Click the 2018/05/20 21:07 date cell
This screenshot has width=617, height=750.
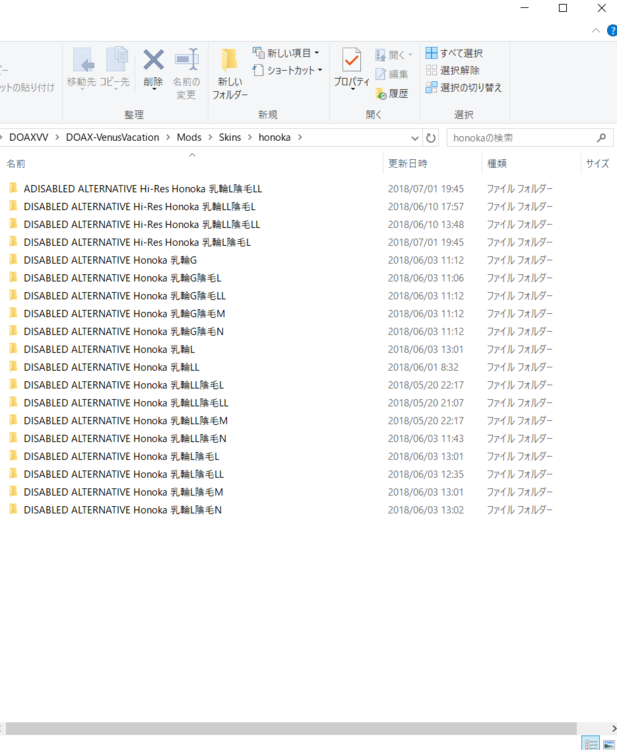tap(426, 403)
